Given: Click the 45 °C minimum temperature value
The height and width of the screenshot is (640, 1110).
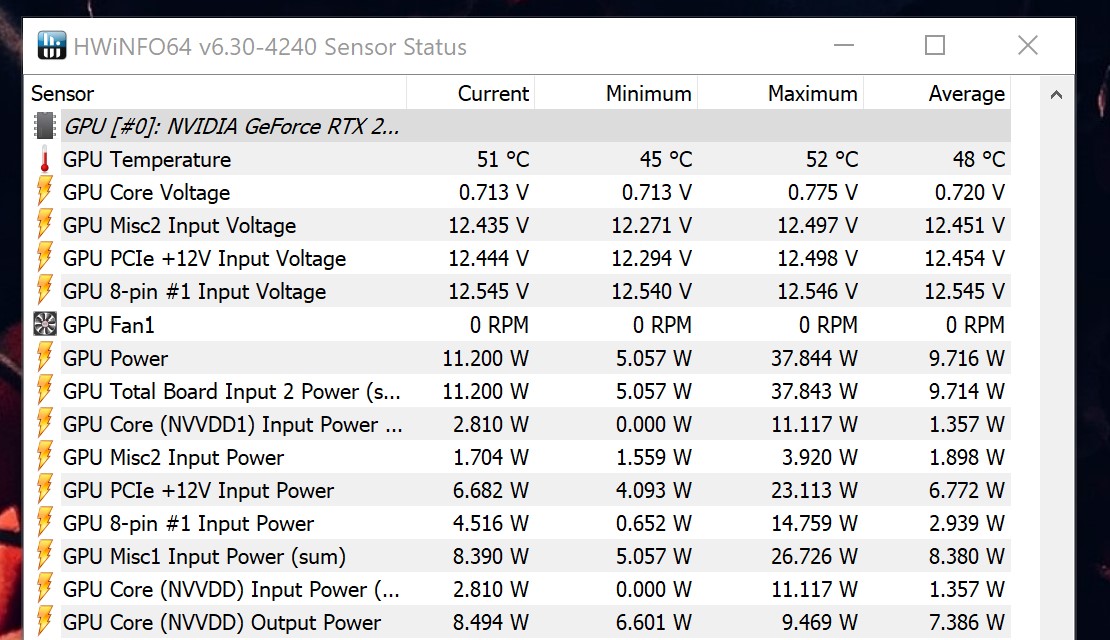Looking at the screenshot, I should (x=665, y=159).
